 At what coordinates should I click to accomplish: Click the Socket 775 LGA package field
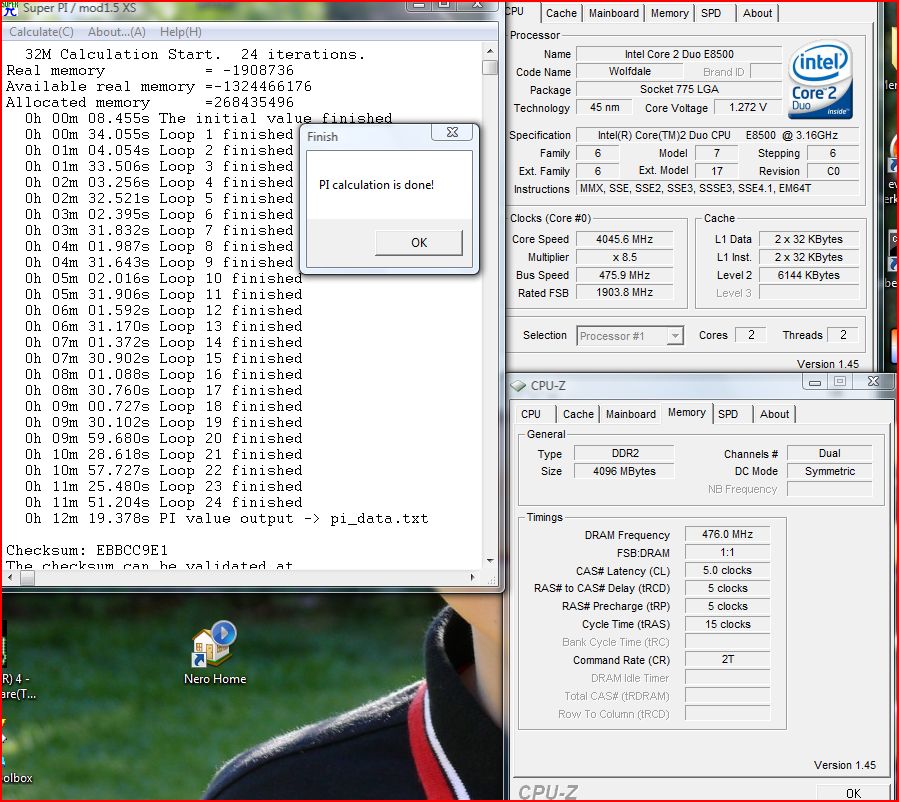click(x=679, y=89)
